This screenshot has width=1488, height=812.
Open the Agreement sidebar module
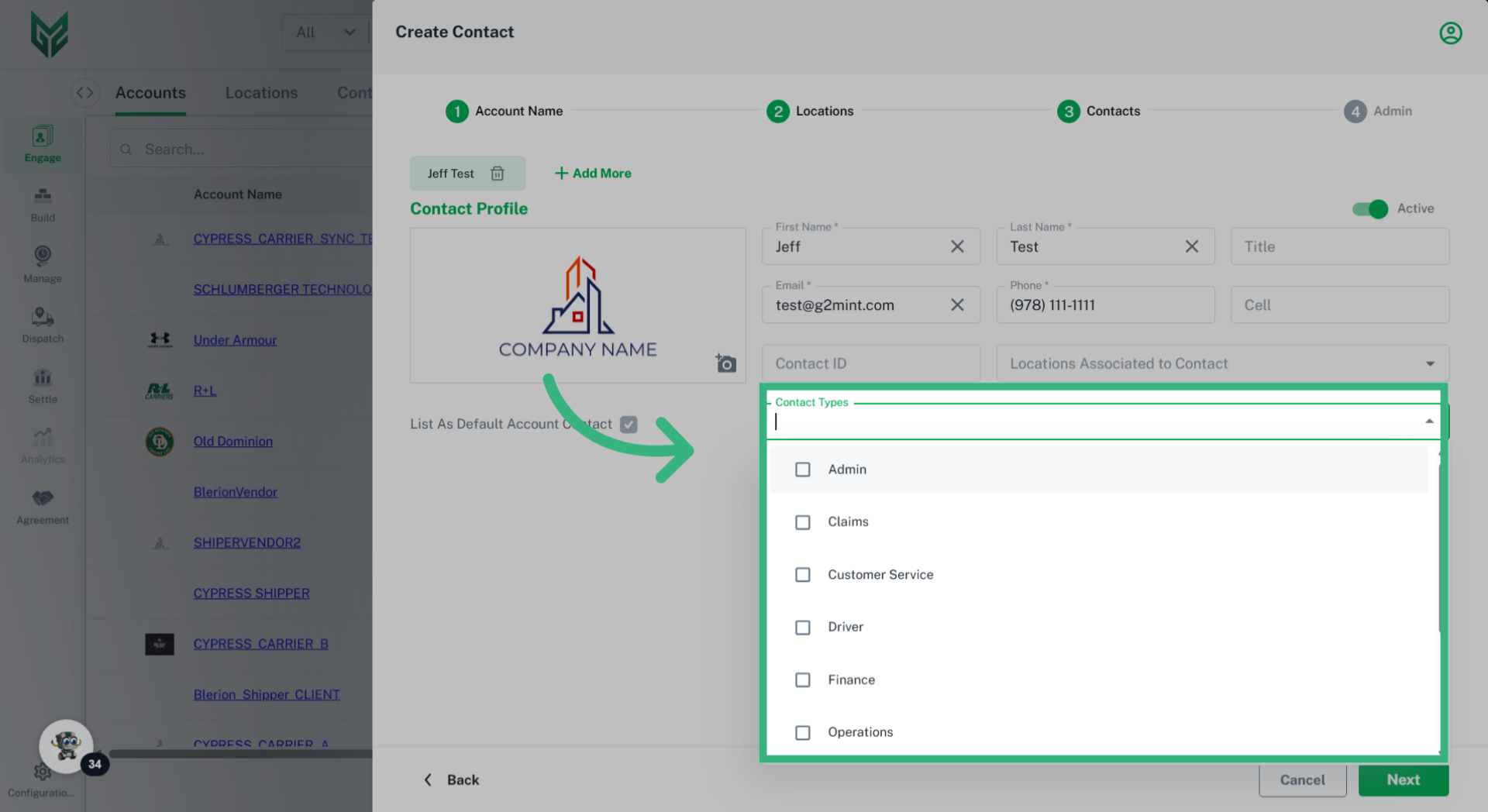[x=43, y=507]
